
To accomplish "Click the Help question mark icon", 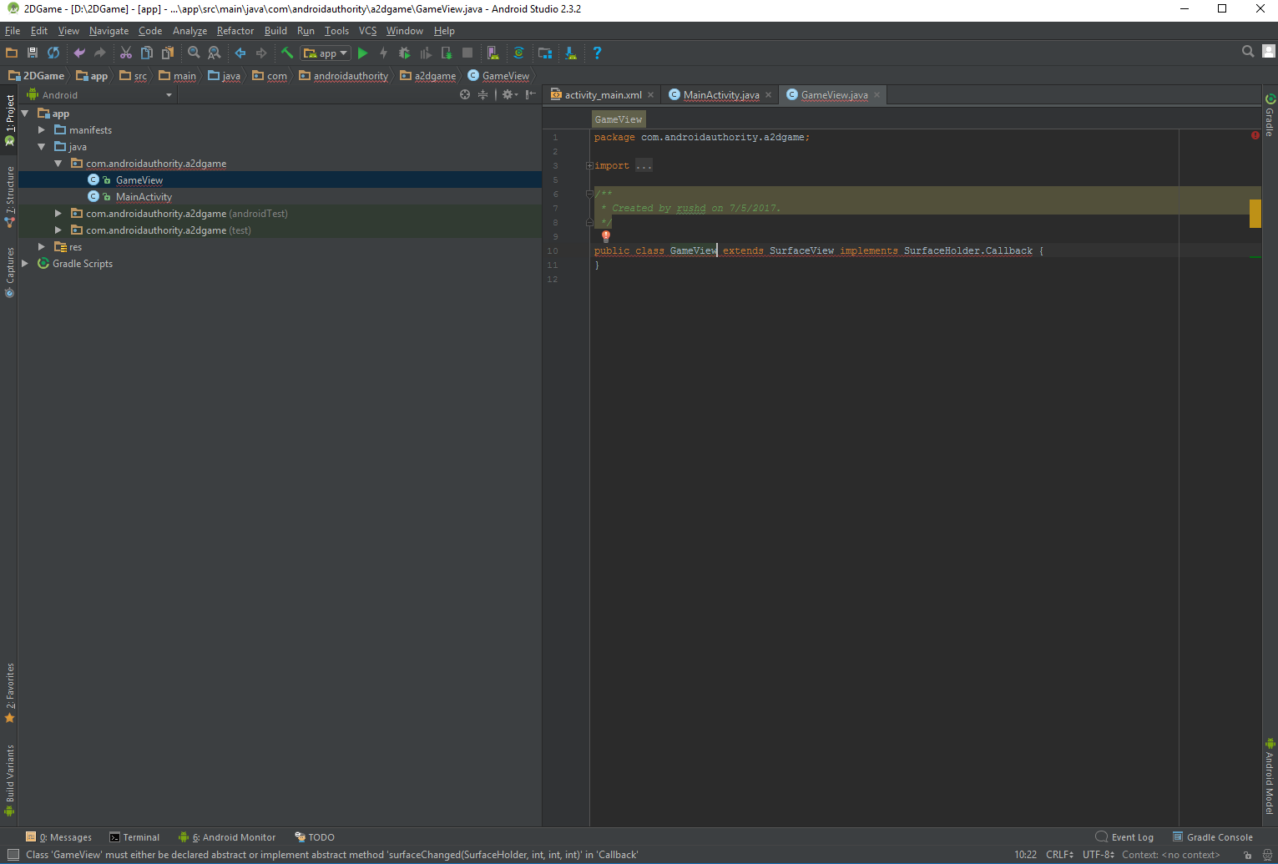I will point(597,53).
